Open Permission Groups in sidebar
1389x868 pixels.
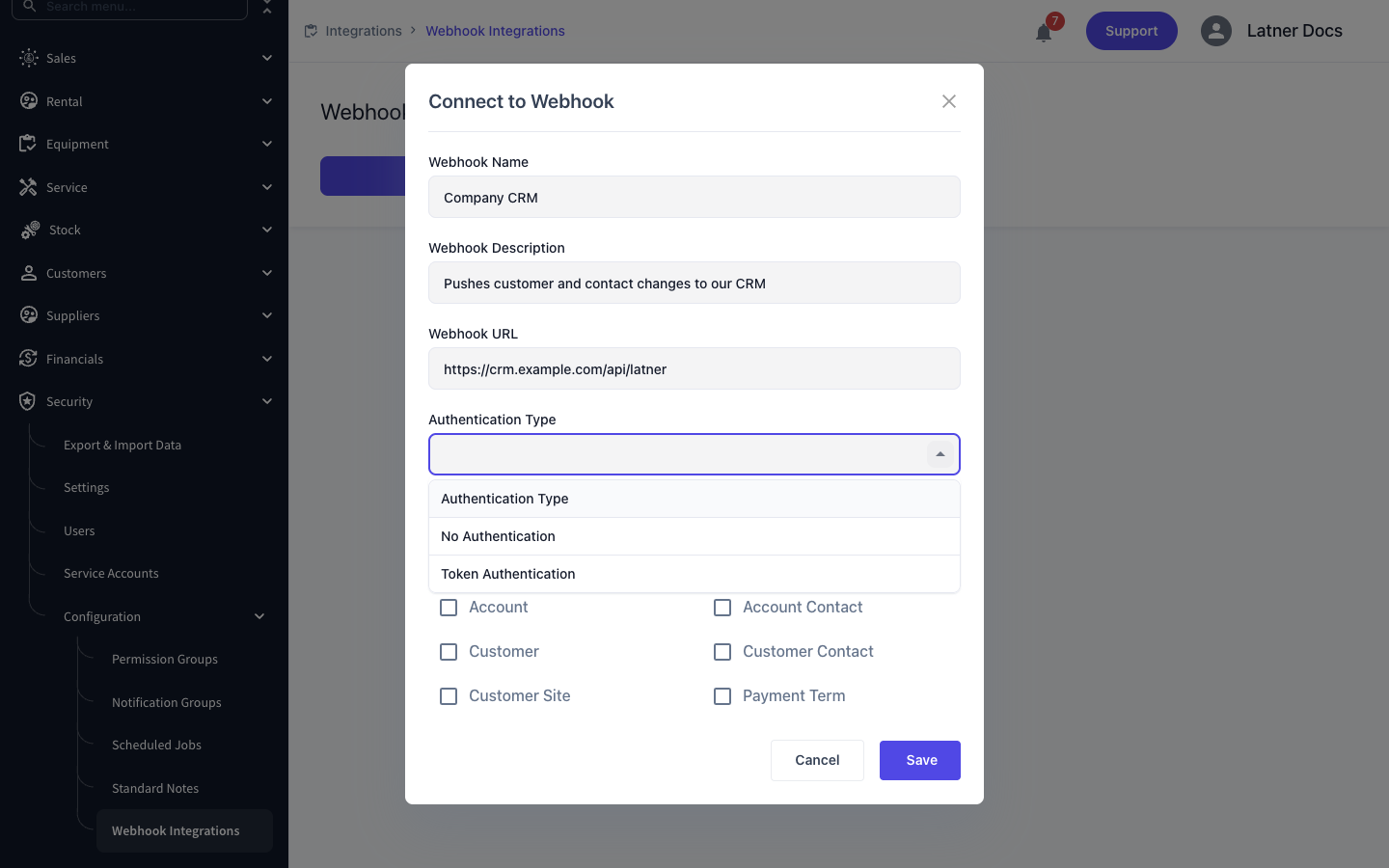pos(165,659)
